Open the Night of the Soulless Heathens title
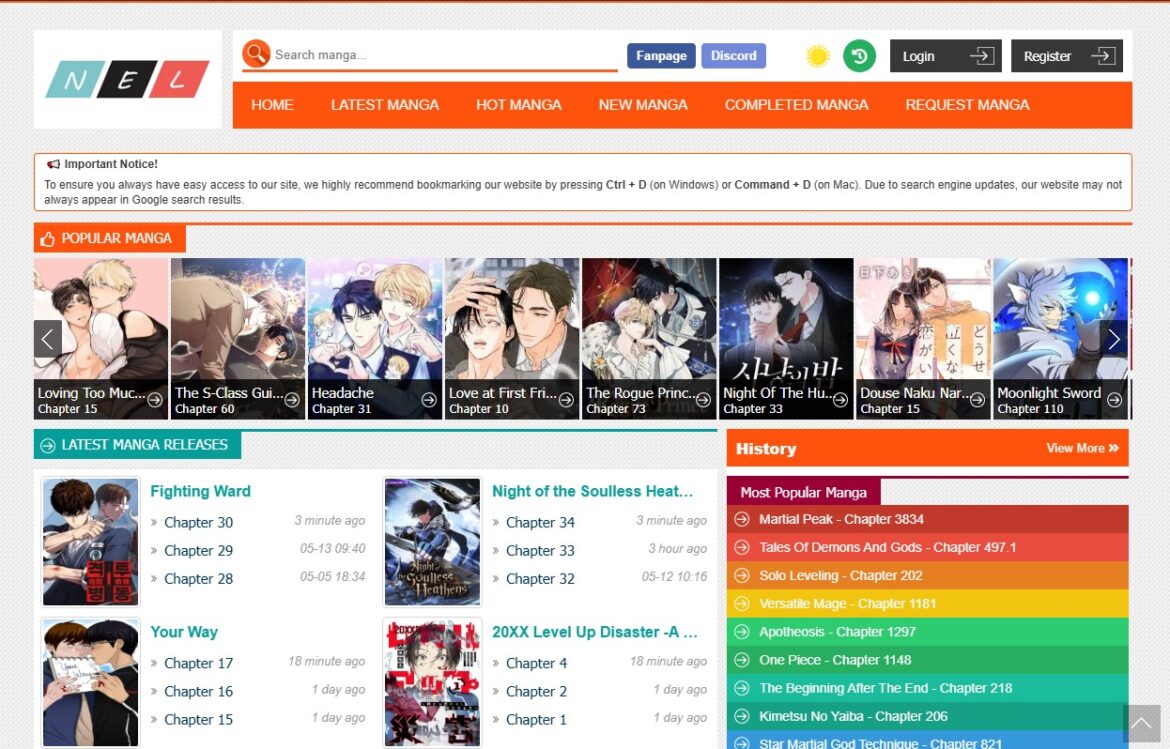The width and height of the screenshot is (1170, 749). click(592, 491)
